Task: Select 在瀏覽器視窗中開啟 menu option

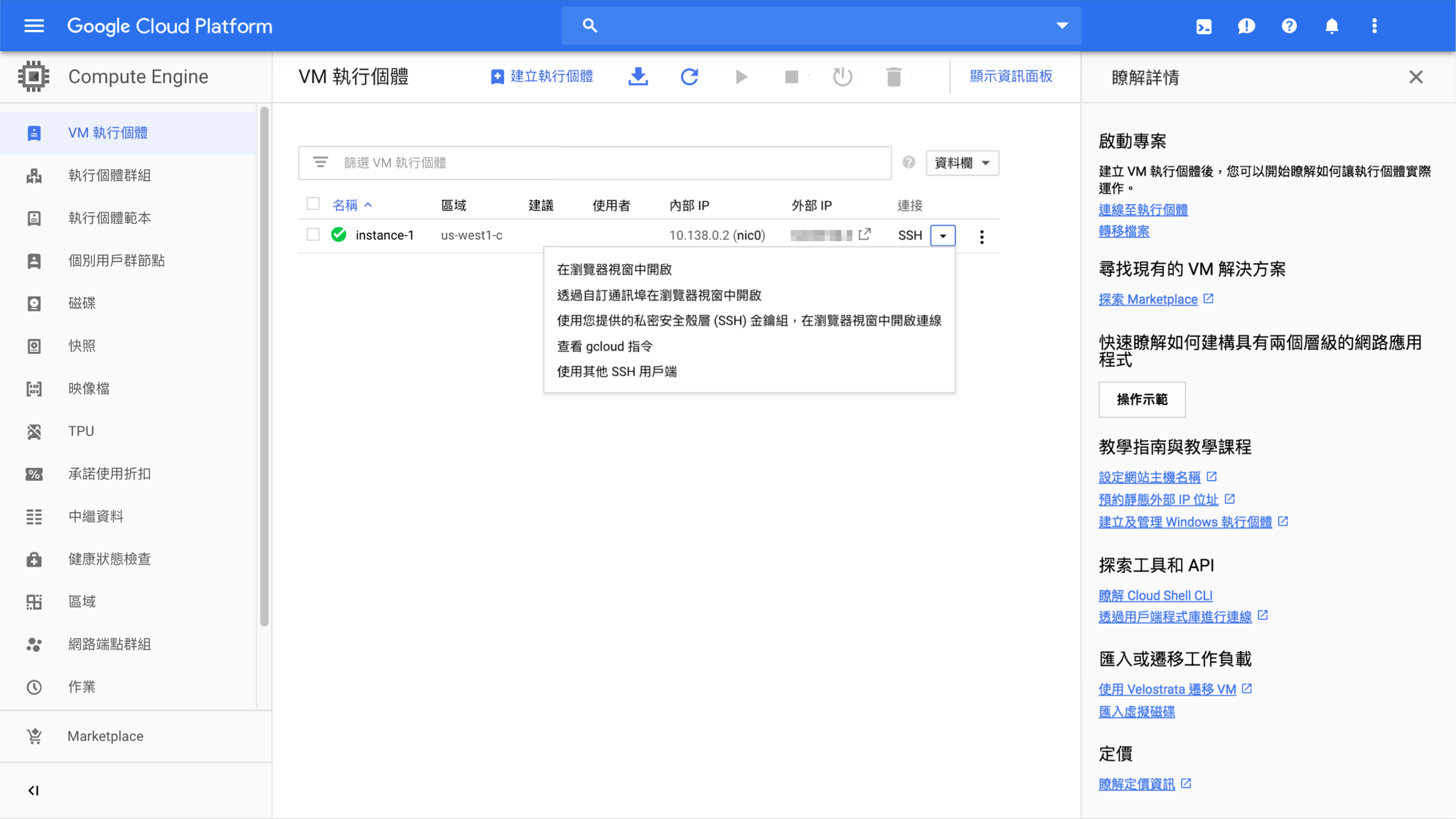Action: (614, 269)
